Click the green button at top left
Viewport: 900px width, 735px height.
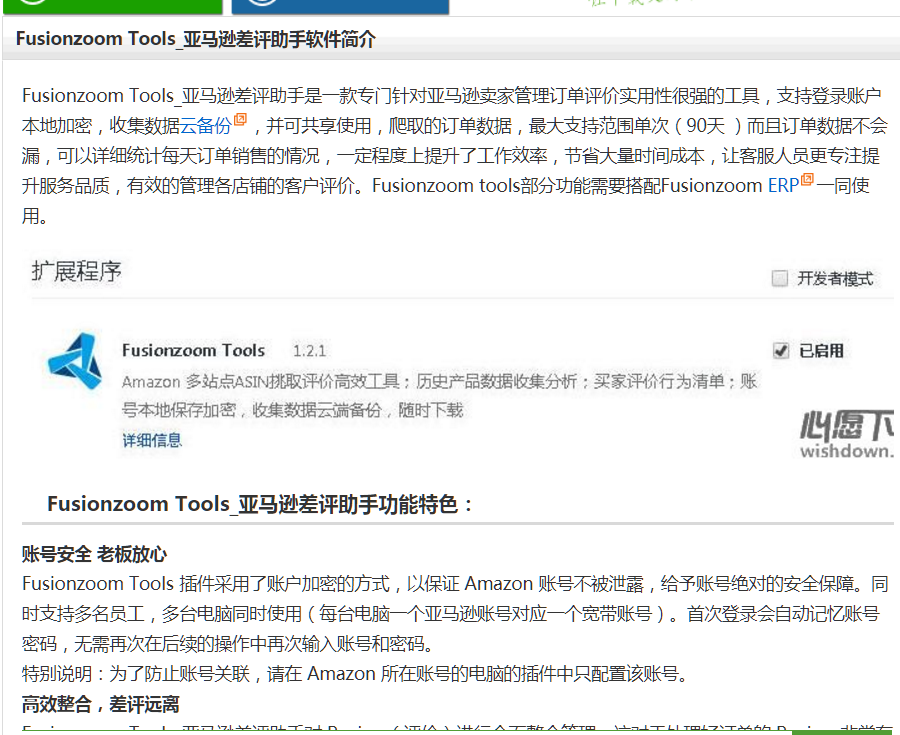tap(112, 6)
